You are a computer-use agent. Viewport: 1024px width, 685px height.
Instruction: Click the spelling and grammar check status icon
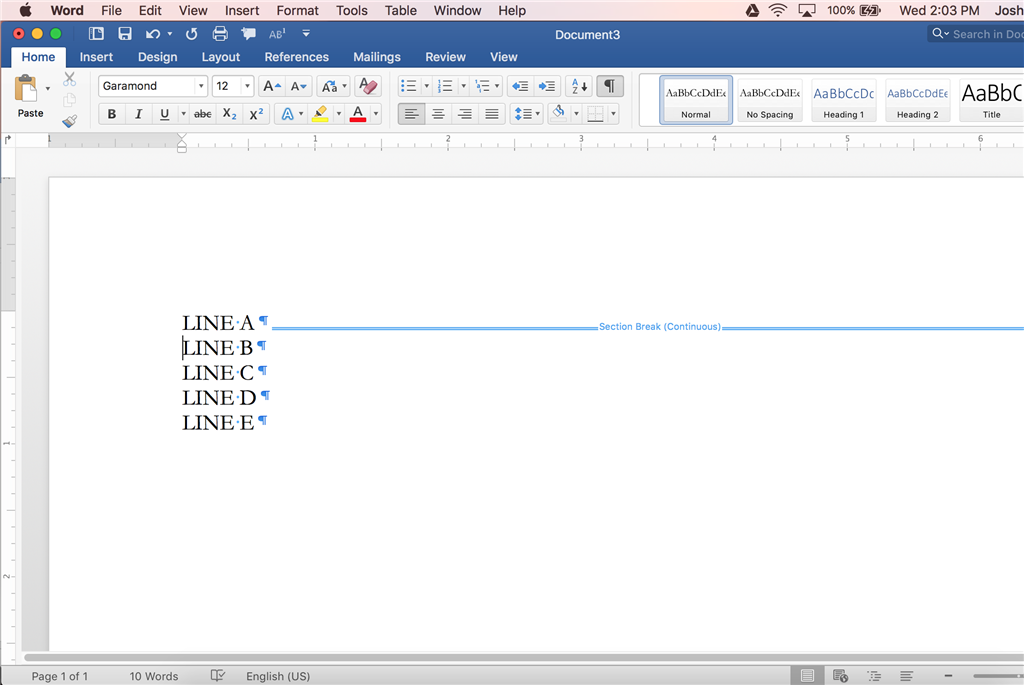click(218, 676)
